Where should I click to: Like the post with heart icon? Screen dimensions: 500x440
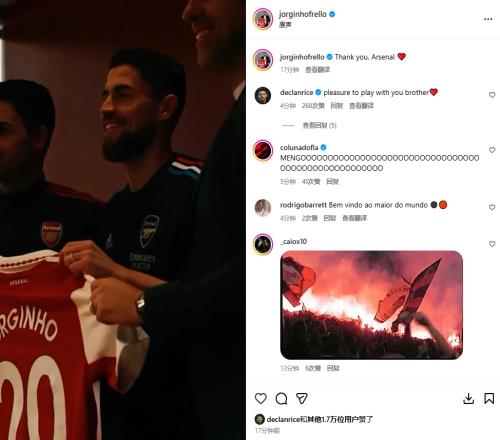pos(261,398)
